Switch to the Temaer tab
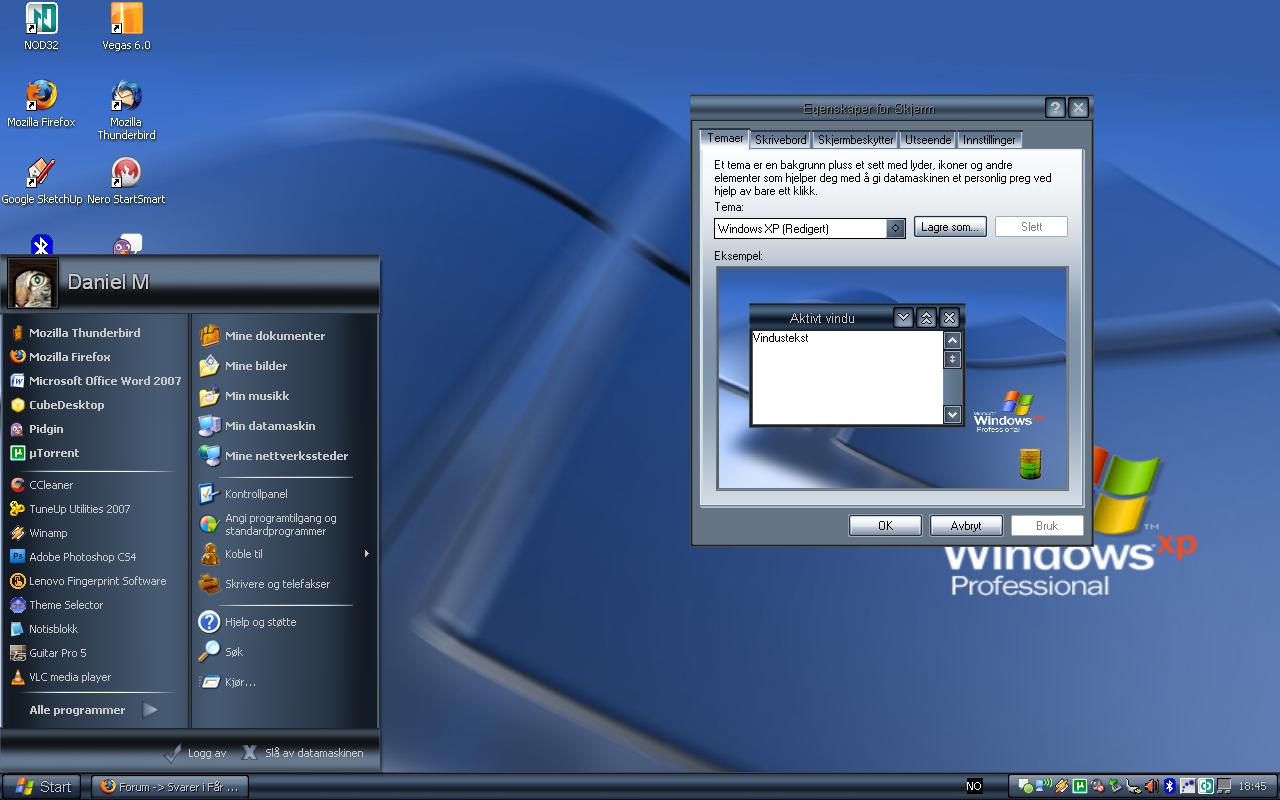The image size is (1280, 800). [x=725, y=139]
